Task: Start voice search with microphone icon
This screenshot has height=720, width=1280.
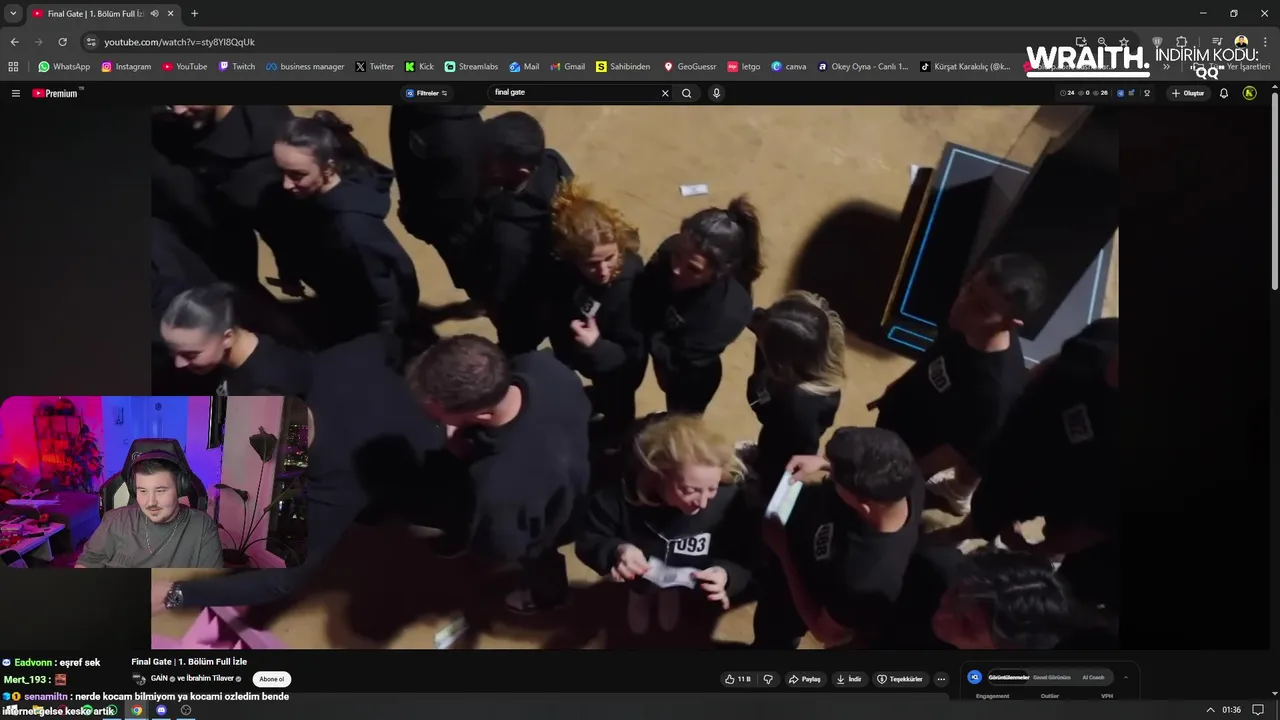Action: [716, 93]
